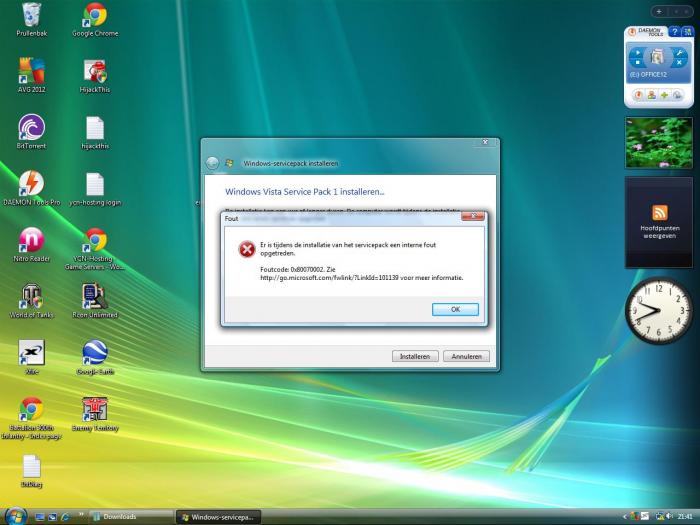Click Show Desktop quick launch icon

tap(40, 517)
